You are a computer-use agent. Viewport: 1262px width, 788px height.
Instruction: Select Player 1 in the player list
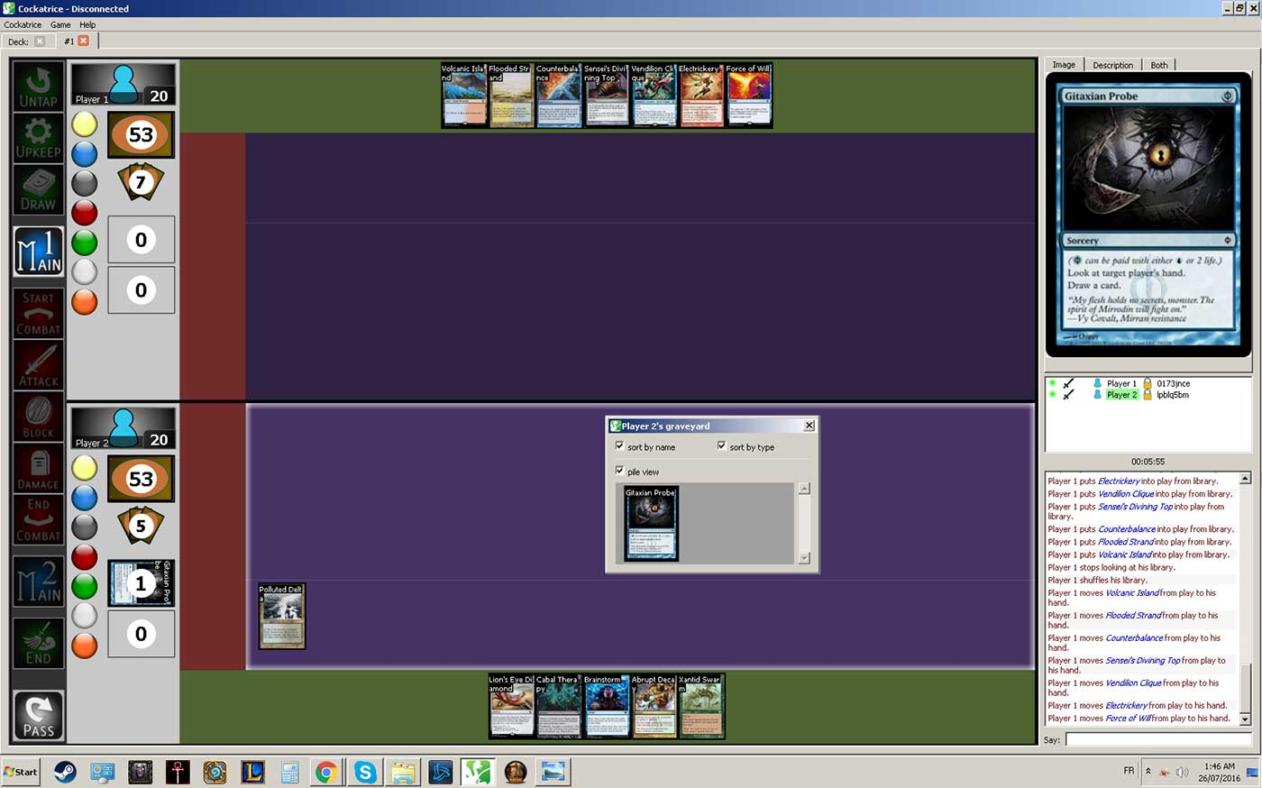tap(1121, 383)
